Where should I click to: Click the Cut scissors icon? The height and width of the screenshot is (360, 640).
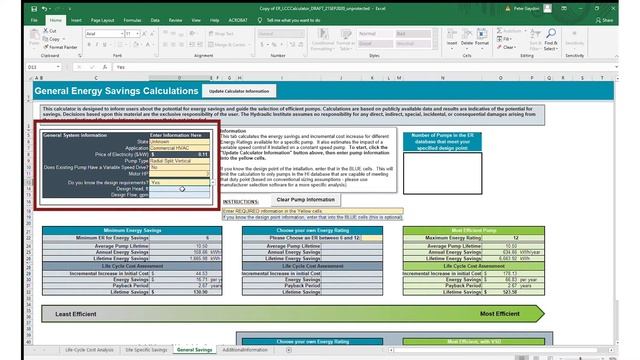46,31
